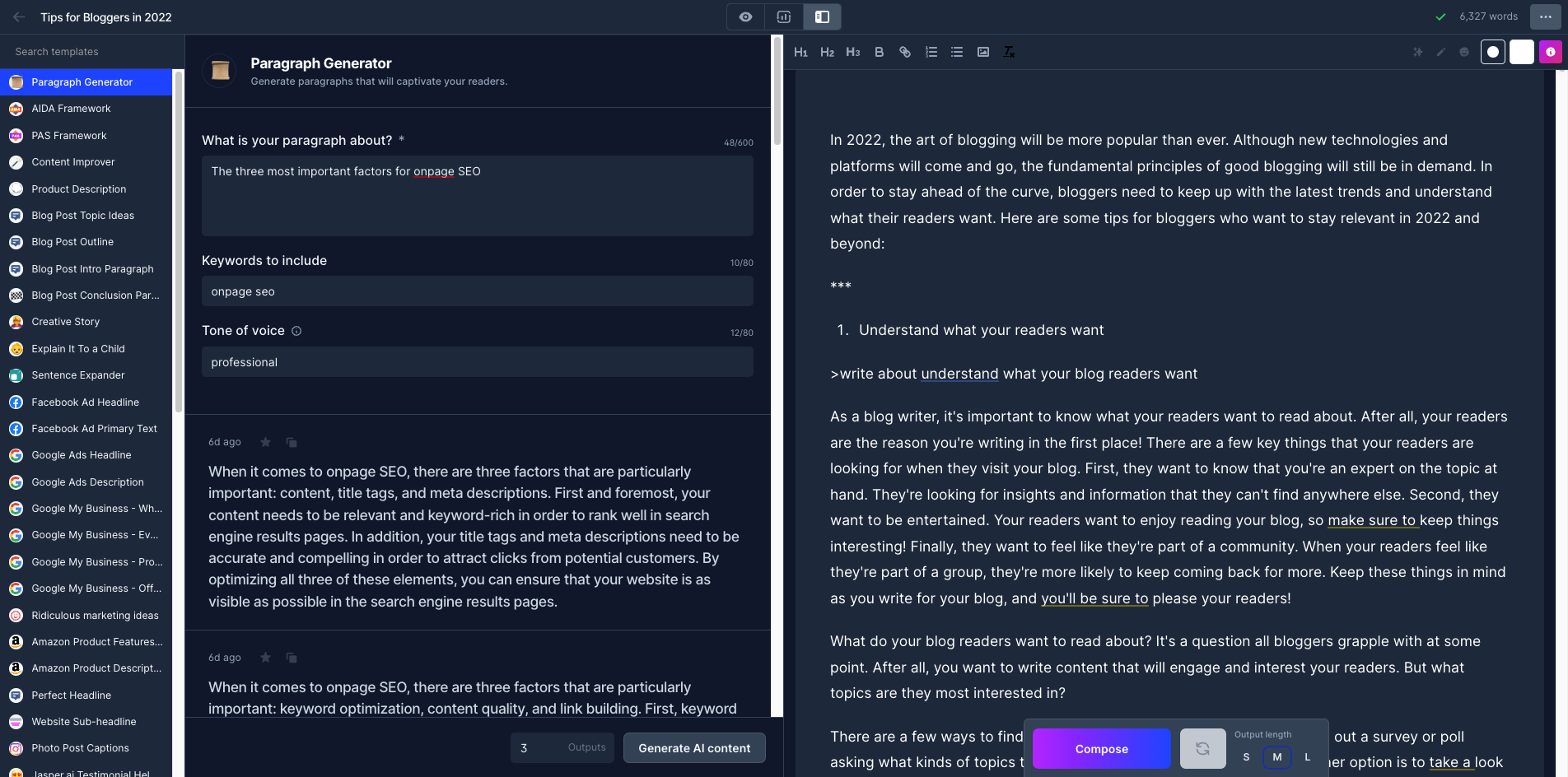This screenshot has width=1568, height=777.
Task: Click the circle icon in editor toolbar
Action: (1493, 52)
